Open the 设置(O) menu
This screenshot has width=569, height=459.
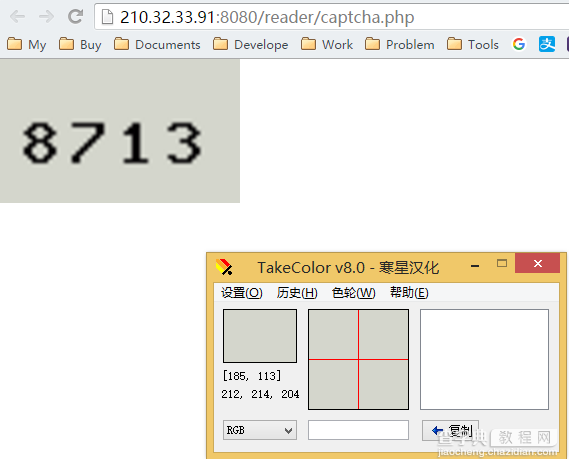tap(242, 292)
